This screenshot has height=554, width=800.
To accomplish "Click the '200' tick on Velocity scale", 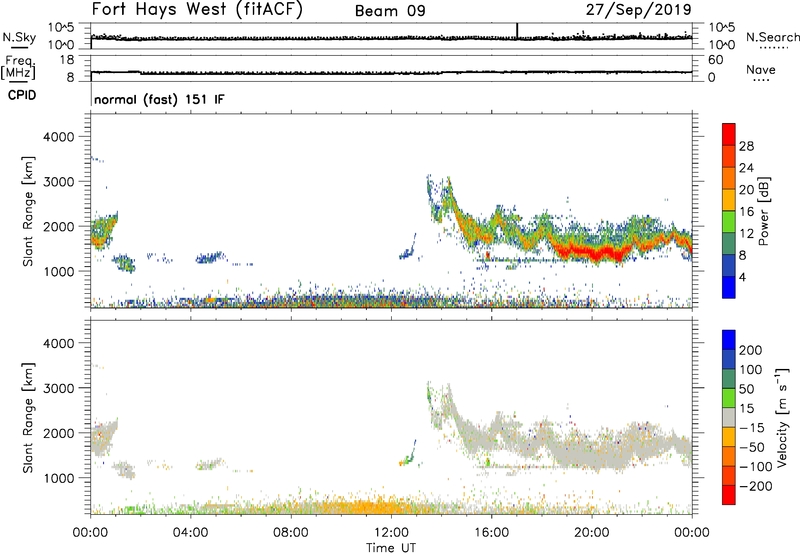I will point(751,350).
